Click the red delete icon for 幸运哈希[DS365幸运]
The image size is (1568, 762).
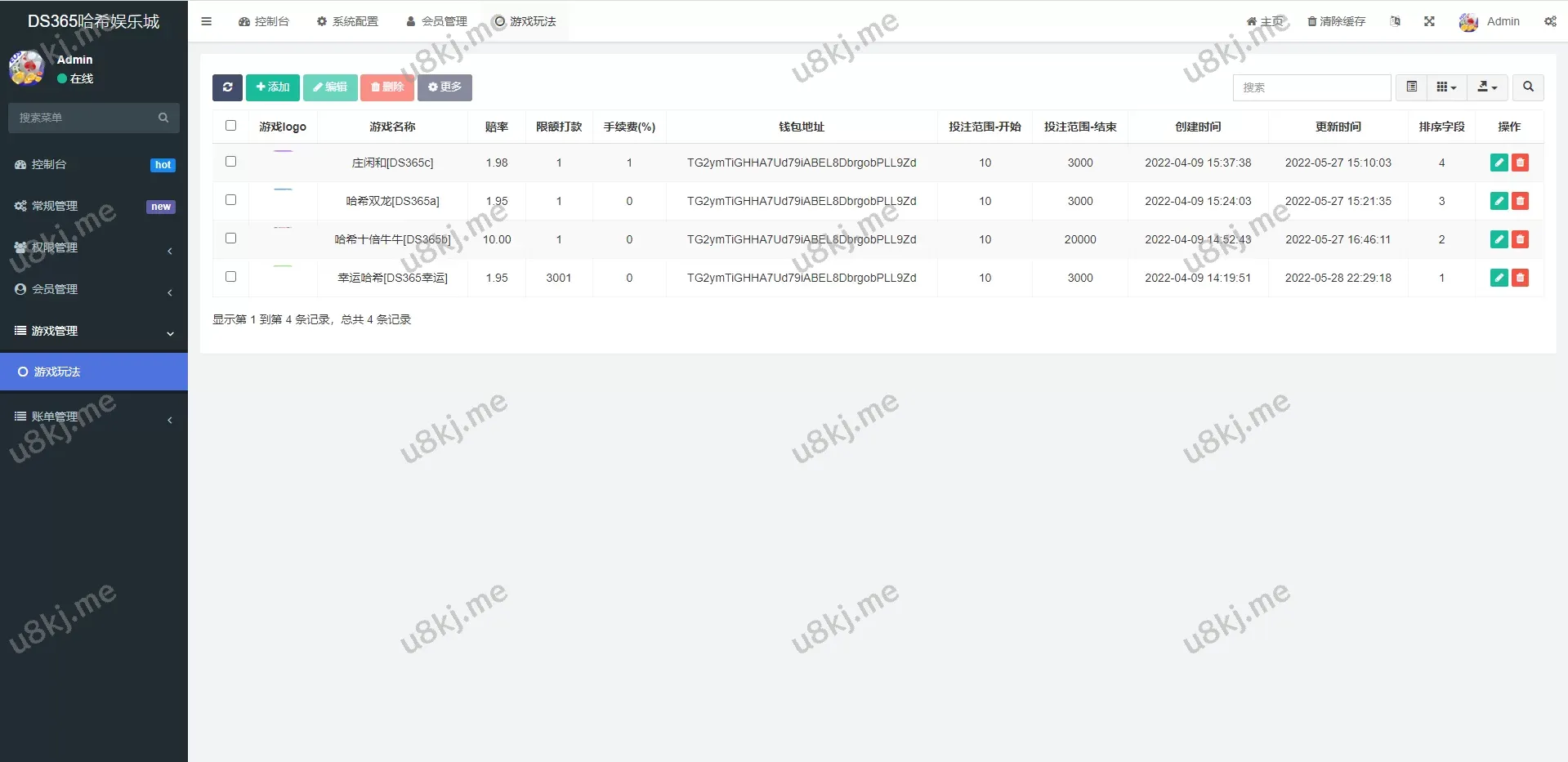[1520, 278]
